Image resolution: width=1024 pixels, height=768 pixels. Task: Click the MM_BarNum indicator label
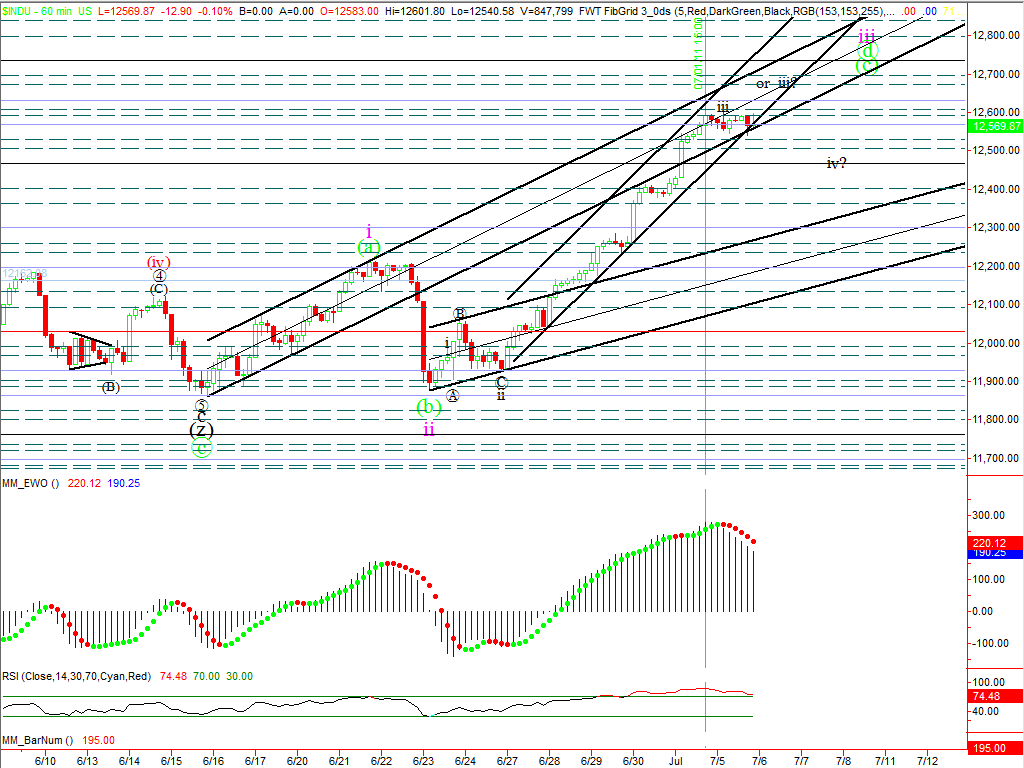(36, 740)
